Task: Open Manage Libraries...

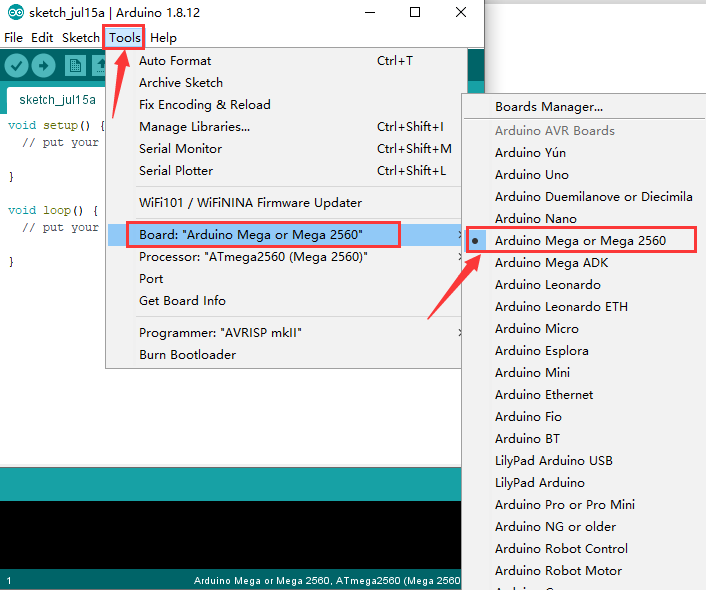Action: coord(287,127)
